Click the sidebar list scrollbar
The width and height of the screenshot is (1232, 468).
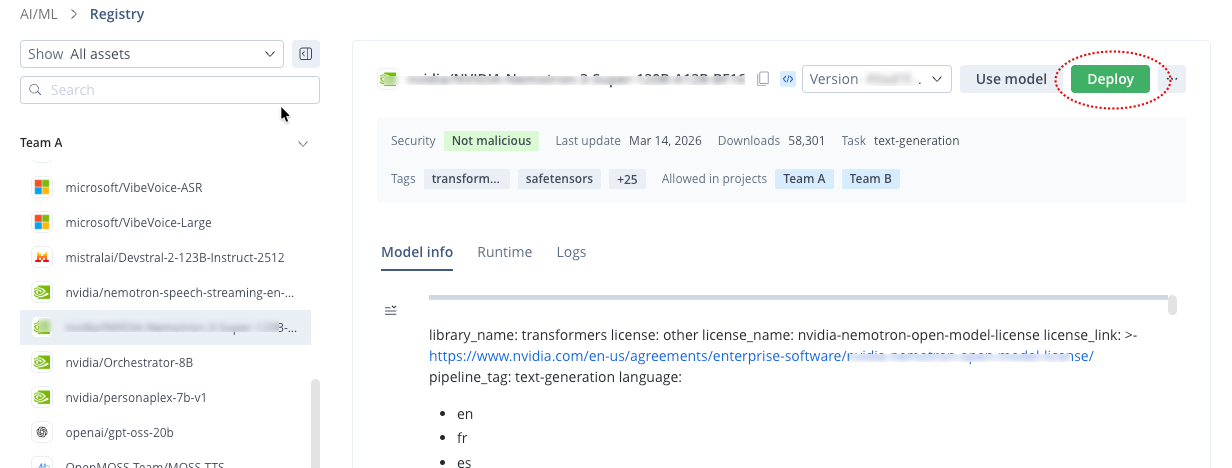(x=316, y=422)
